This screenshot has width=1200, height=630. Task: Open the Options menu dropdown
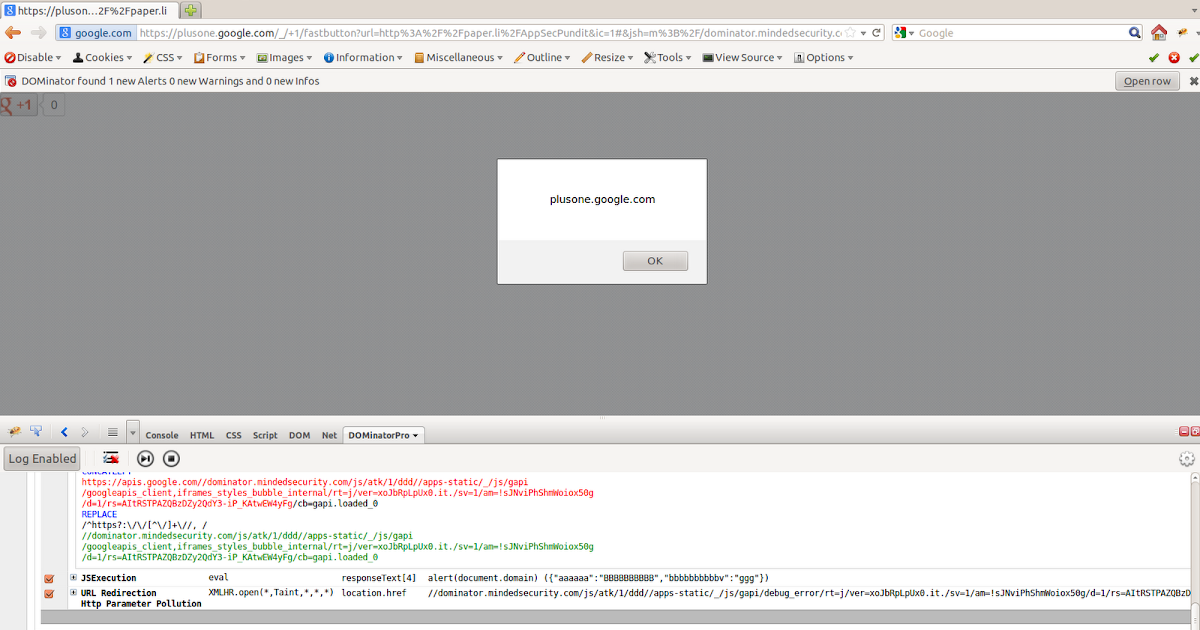(x=824, y=58)
